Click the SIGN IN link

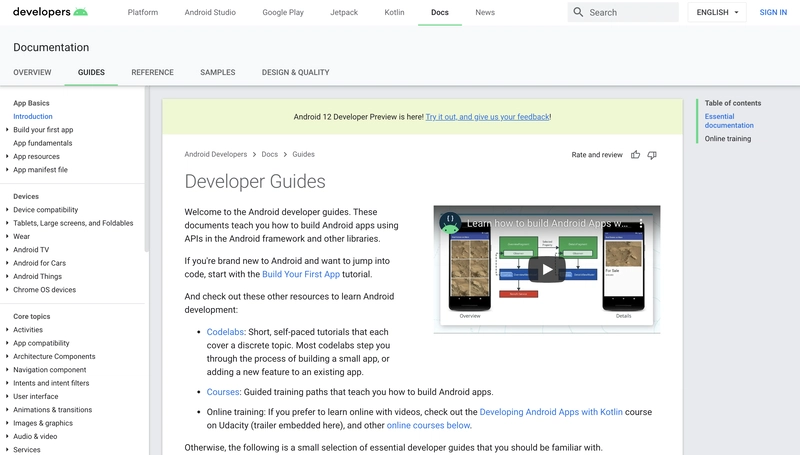coord(773,12)
